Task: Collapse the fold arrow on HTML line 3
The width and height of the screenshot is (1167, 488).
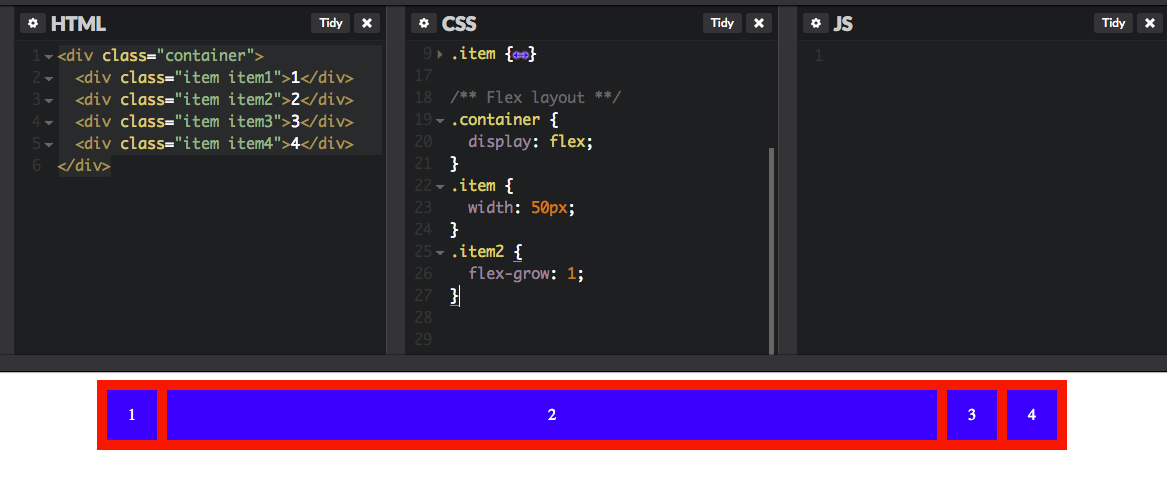Action: [48, 100]
